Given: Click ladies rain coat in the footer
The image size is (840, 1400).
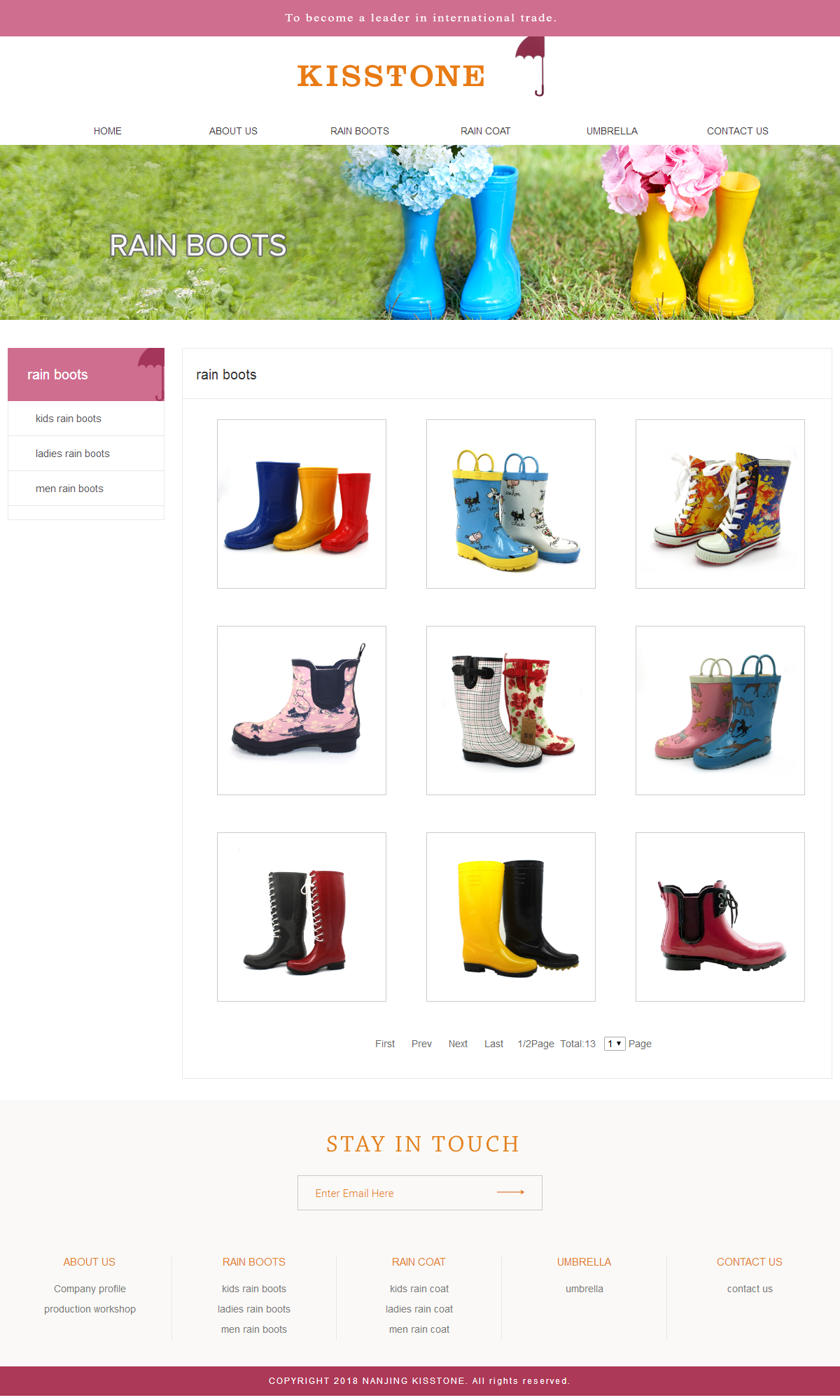Looking at the screenshot, I should pyautogui.click(x=419, y=1309).
